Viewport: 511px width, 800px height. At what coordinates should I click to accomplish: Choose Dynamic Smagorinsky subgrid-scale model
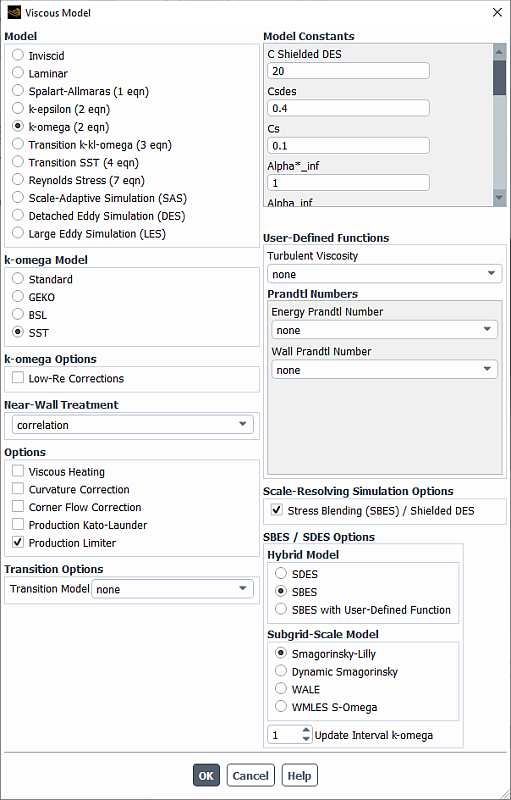point(281,671)
